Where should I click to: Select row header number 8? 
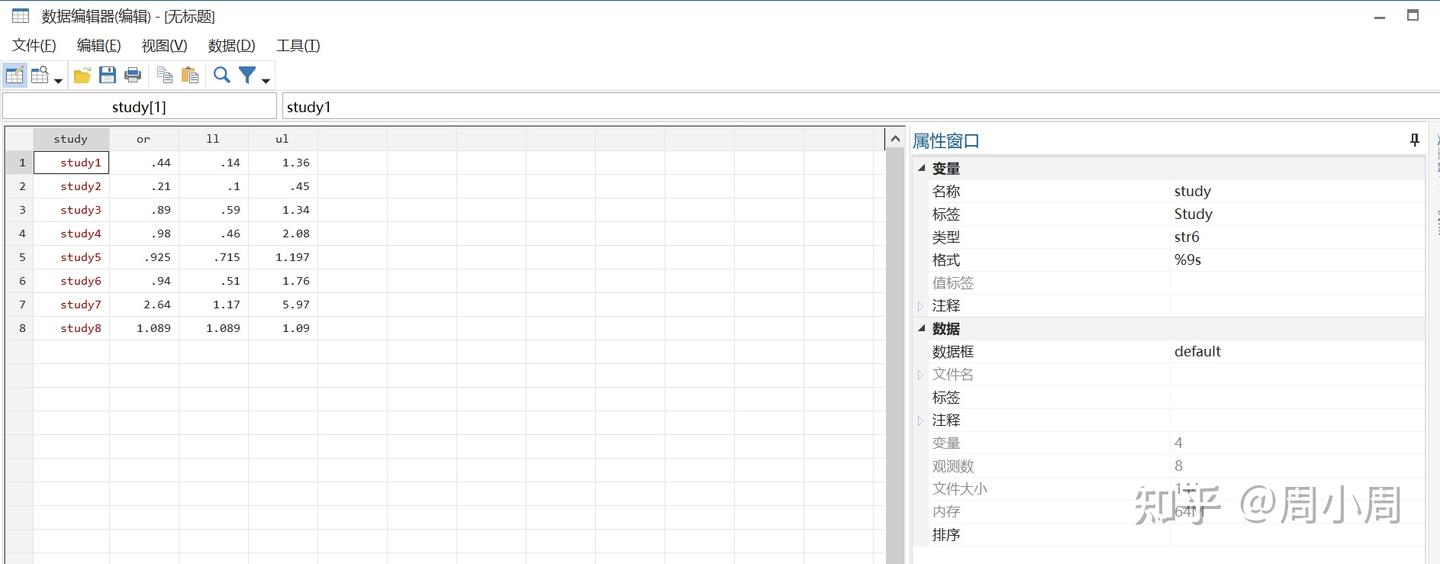(20, 328)
